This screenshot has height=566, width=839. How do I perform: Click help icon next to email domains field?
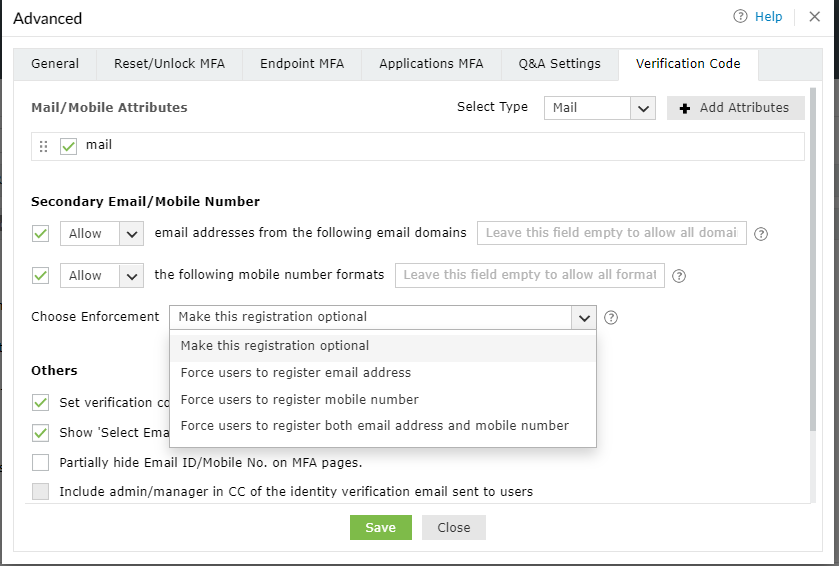coord(761,234)
